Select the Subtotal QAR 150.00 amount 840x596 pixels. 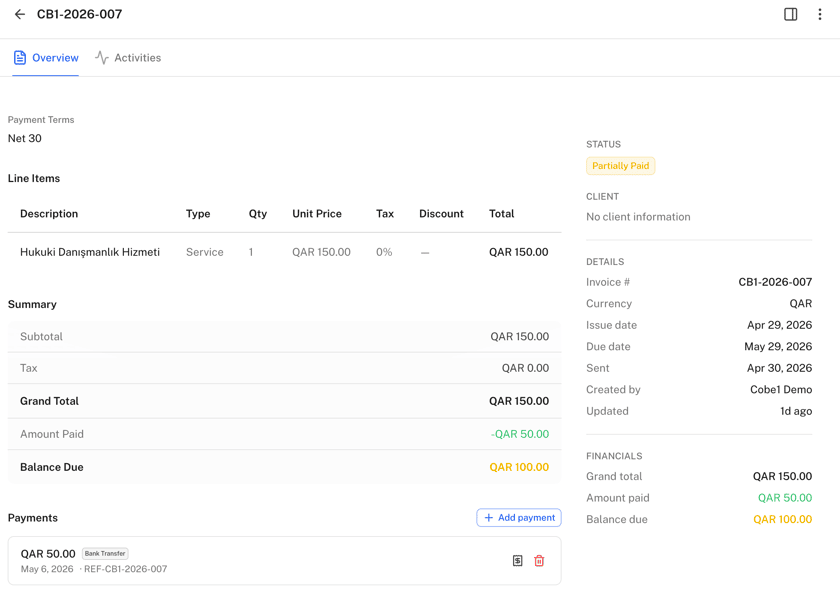pyautogui.click(x=520, y=337)
